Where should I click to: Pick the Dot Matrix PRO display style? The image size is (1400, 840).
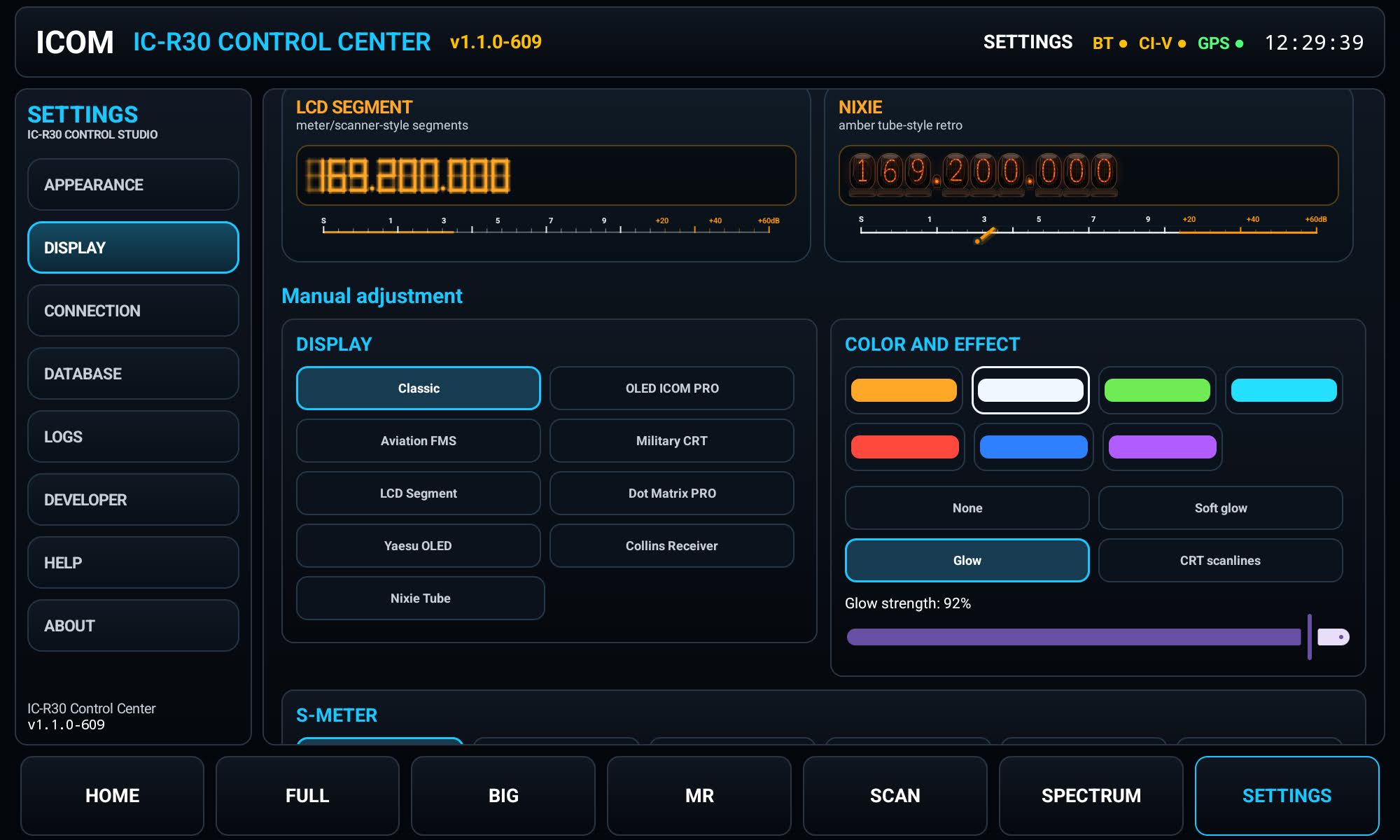click(672, 493)
